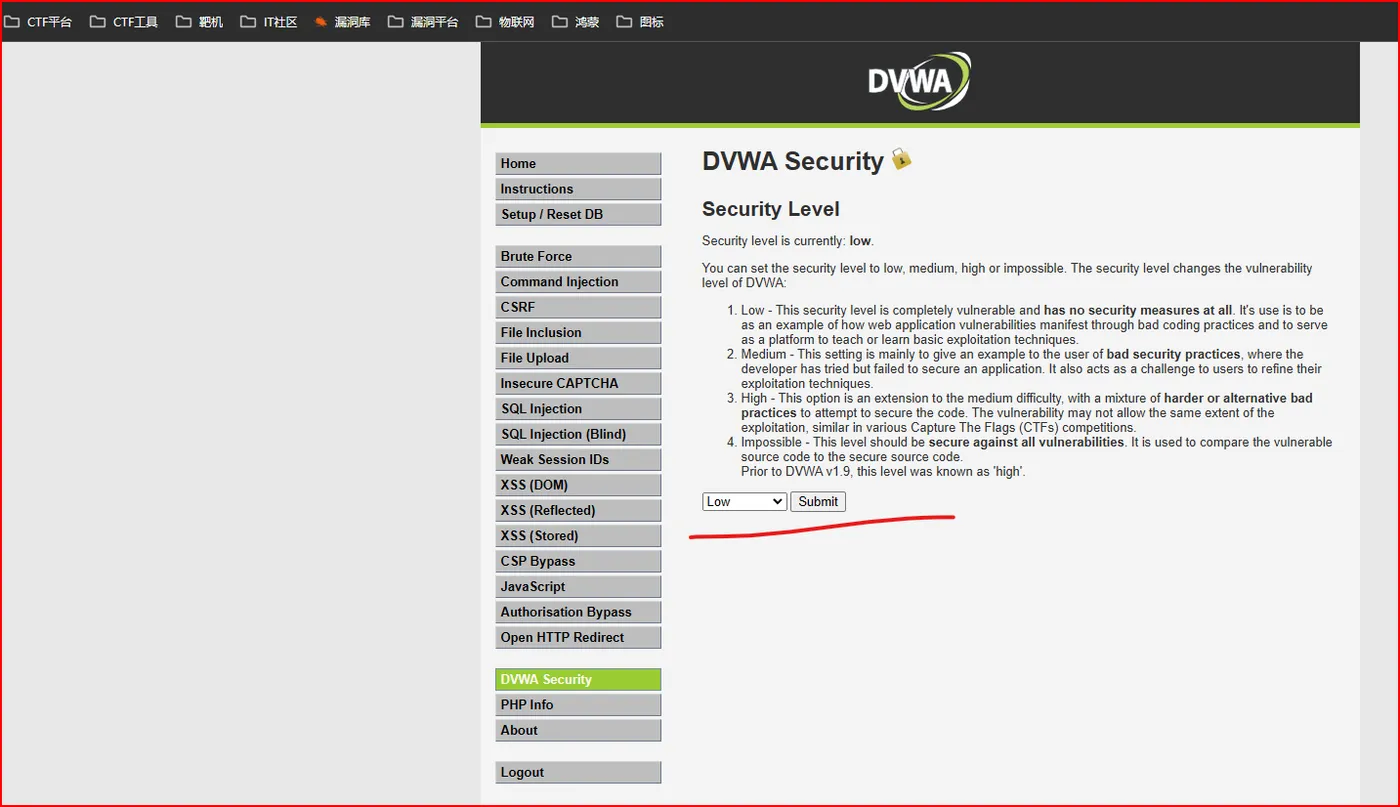Select Authorisation Bypass in the sidebar
This screenshot has width=1400, height=807.
point(578,612)
